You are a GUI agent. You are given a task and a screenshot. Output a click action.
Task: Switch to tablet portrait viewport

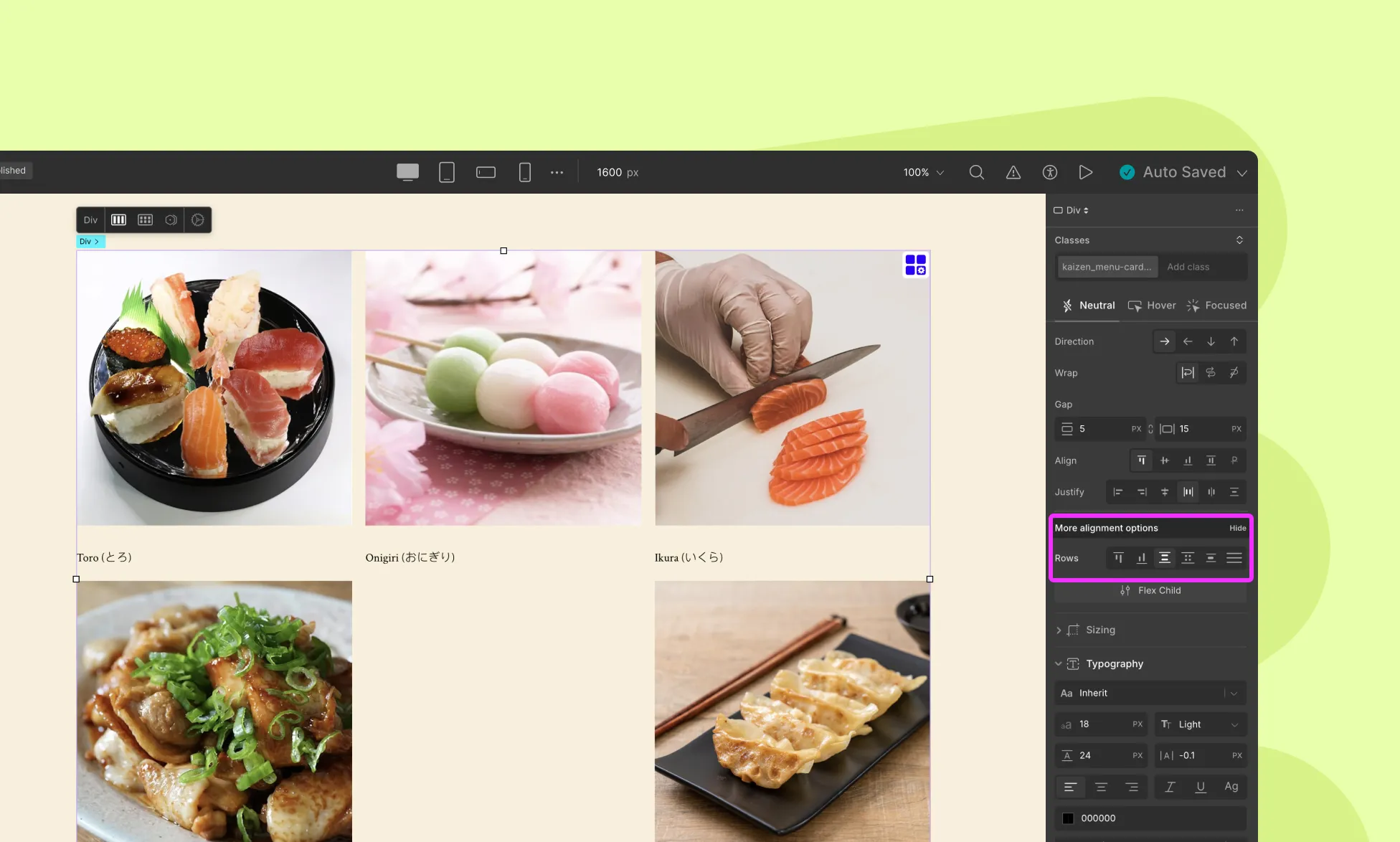[x=447, y=172]
